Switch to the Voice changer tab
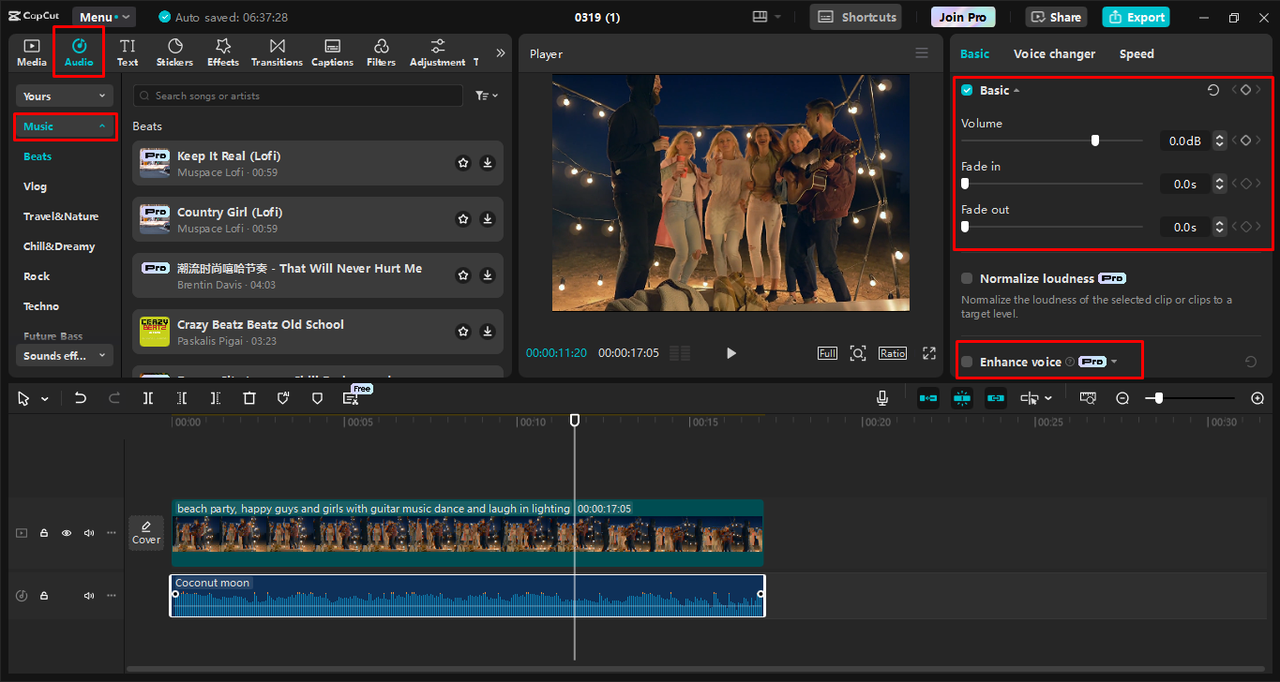Viewport: 1280px width, 682px height. pyautogui.click(x=1054, y=54)
